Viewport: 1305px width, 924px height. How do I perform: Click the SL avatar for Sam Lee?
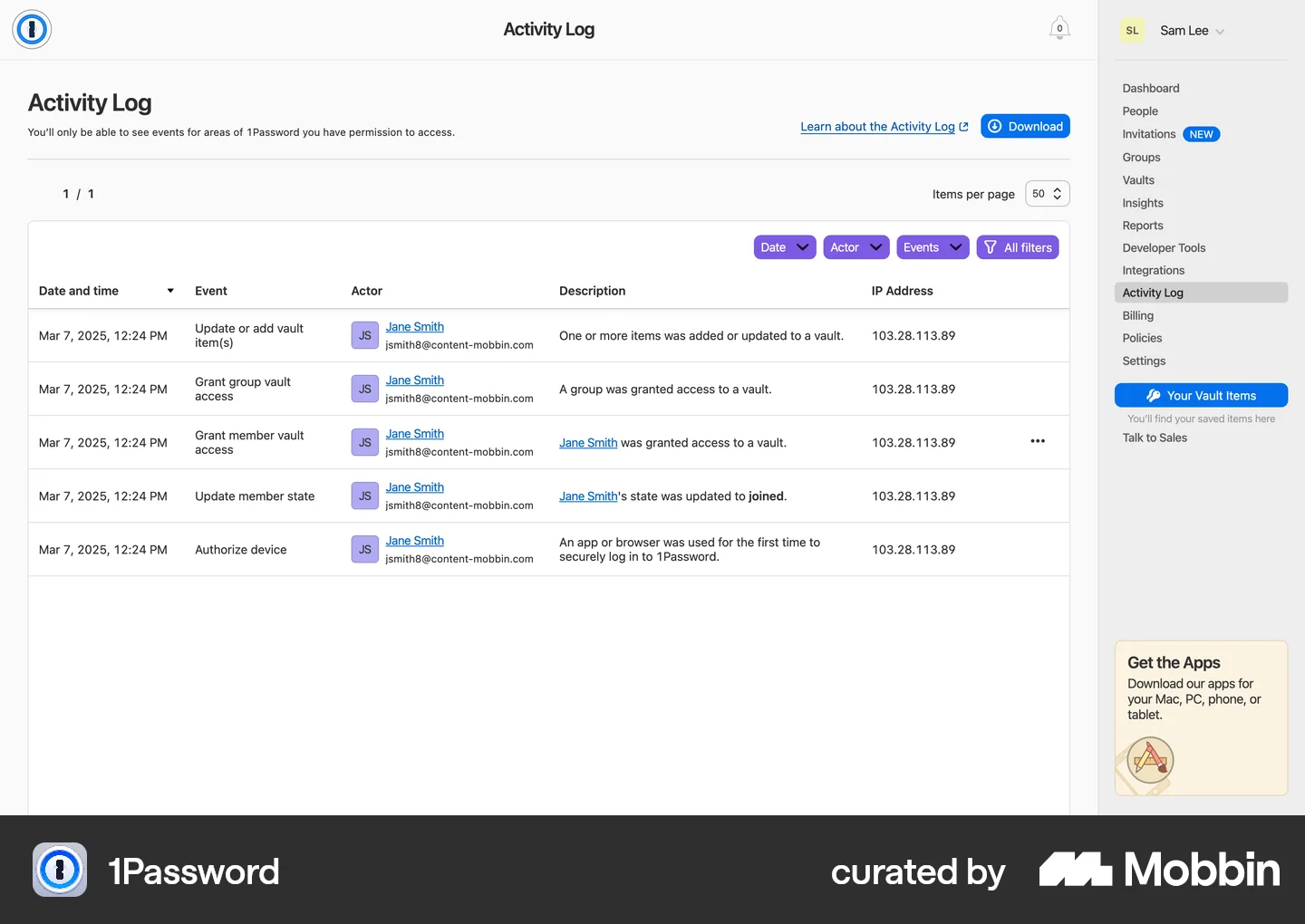coord(1132,31)
